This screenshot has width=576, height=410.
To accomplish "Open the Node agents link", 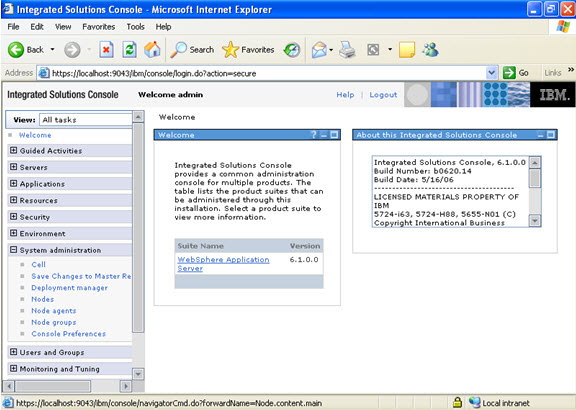I will coord(54,311).
